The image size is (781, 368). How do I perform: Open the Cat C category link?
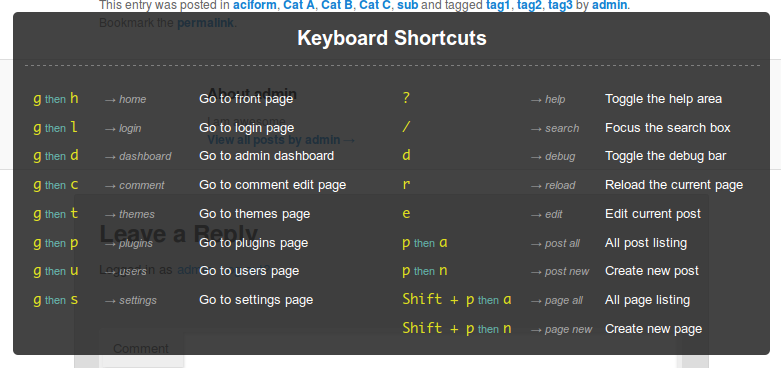coord(375,5)
